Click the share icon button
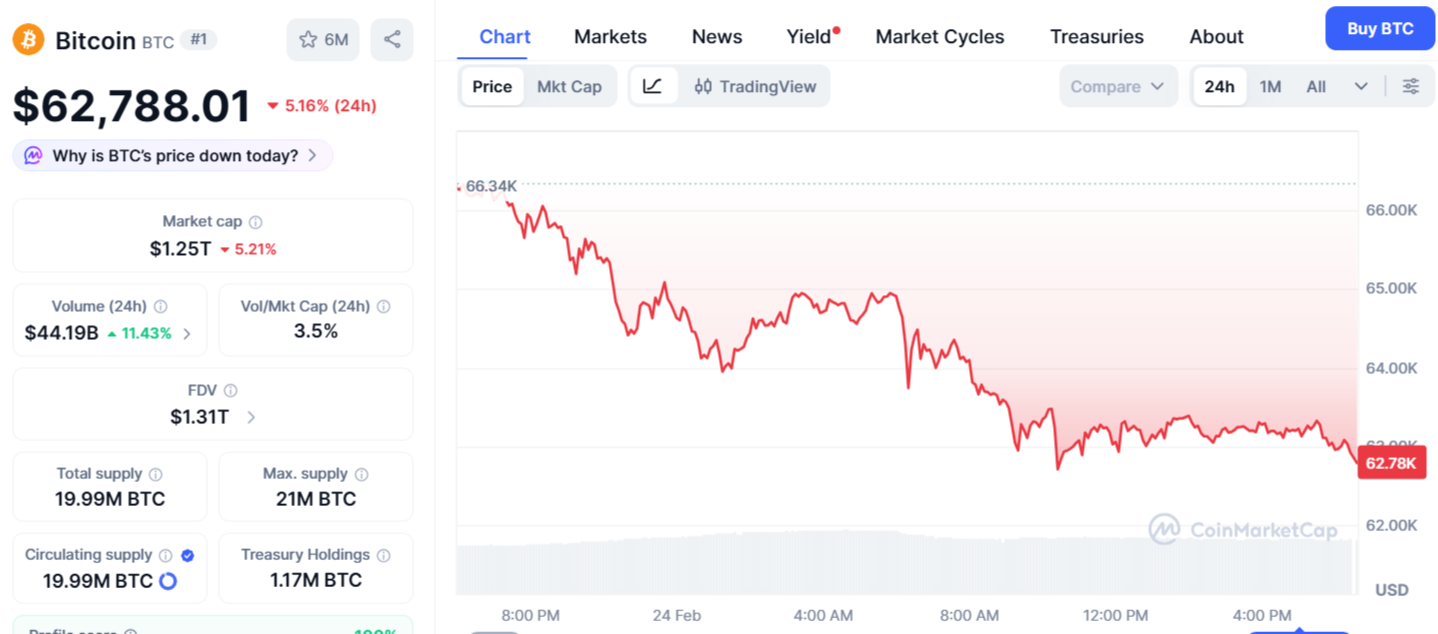The height and width of the screenshot is (634, 1438). (x=392, y=40)
